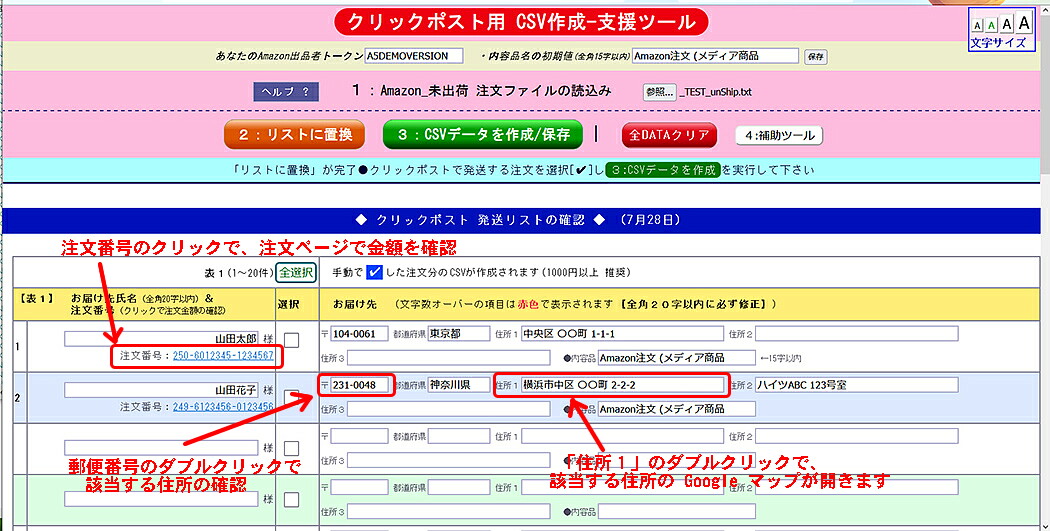
Task: Click 参照... to browse for the order file
Action: coord(659,92)
